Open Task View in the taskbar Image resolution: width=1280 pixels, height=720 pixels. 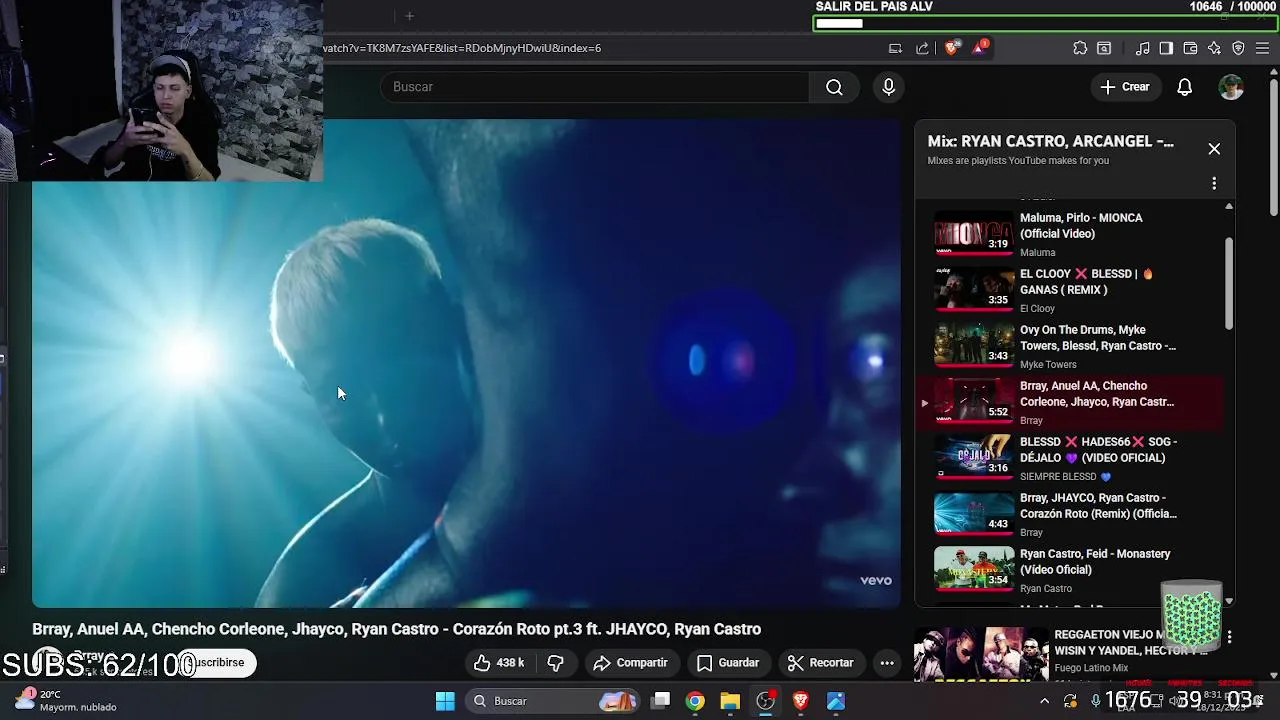[661, 701]
